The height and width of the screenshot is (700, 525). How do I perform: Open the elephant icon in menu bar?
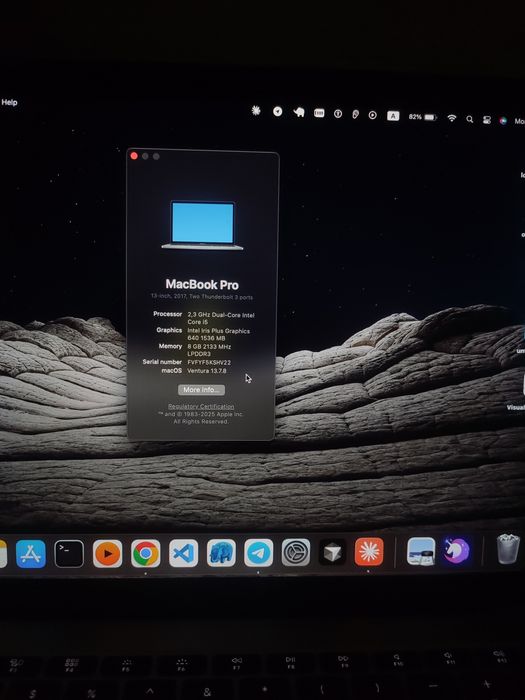click(x=299, y=112)
